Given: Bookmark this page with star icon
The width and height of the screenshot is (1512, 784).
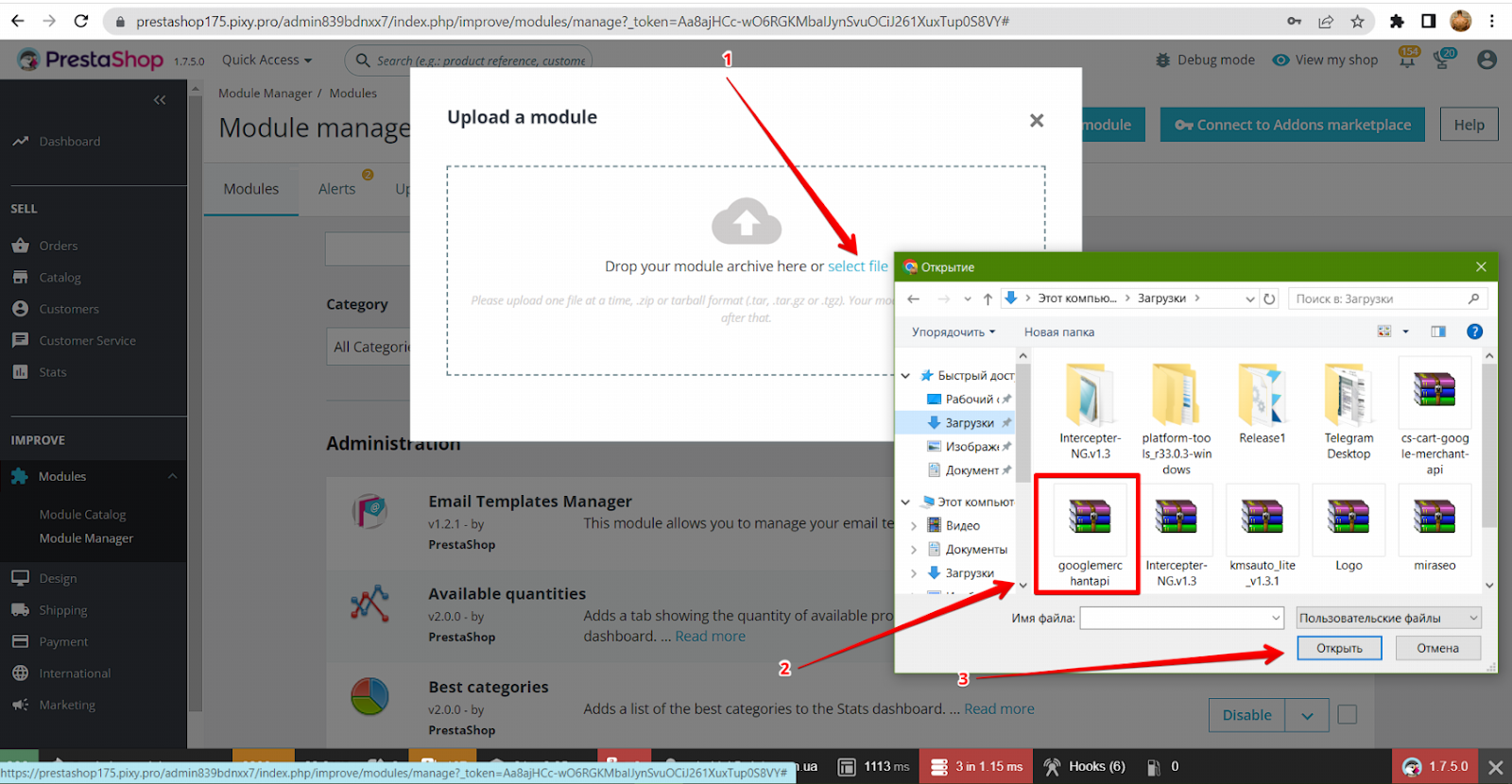Looking at the screenshot, I should click(x=1357, y=21).
